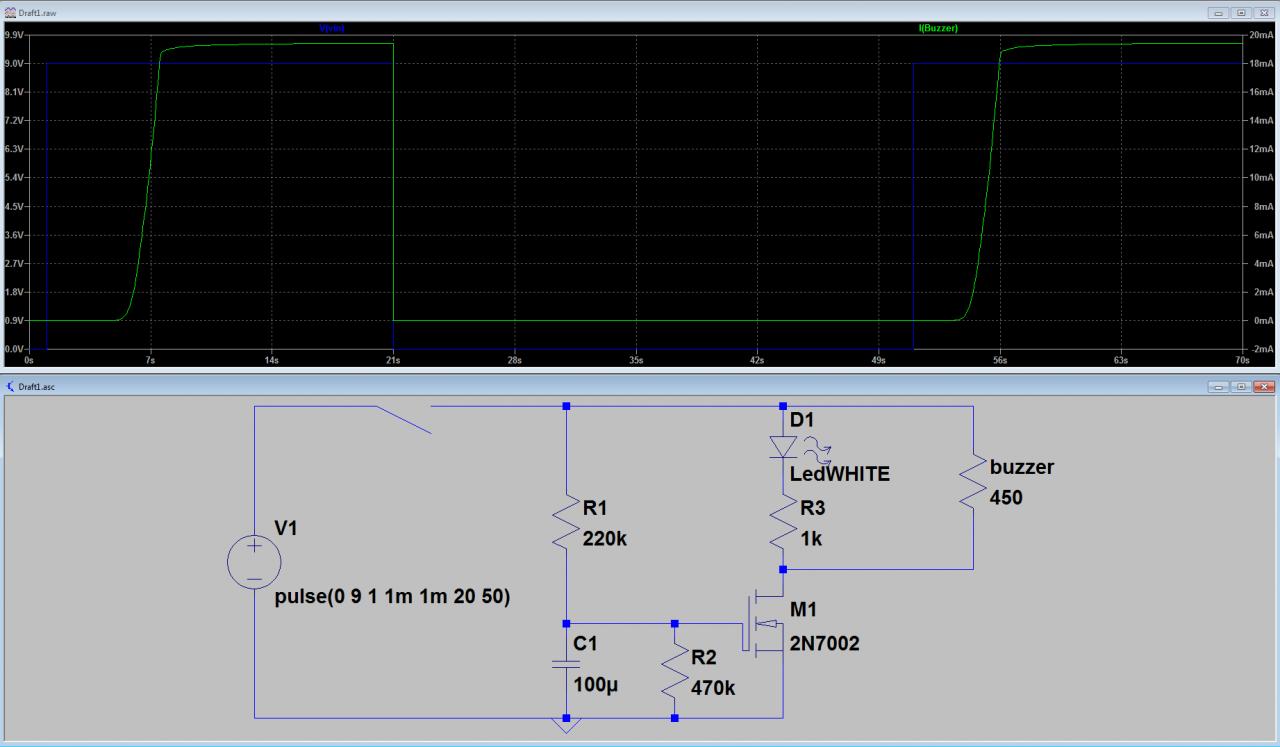Click the R2 resistor name label
This screenshot has width=1280, height=747.
703,657
